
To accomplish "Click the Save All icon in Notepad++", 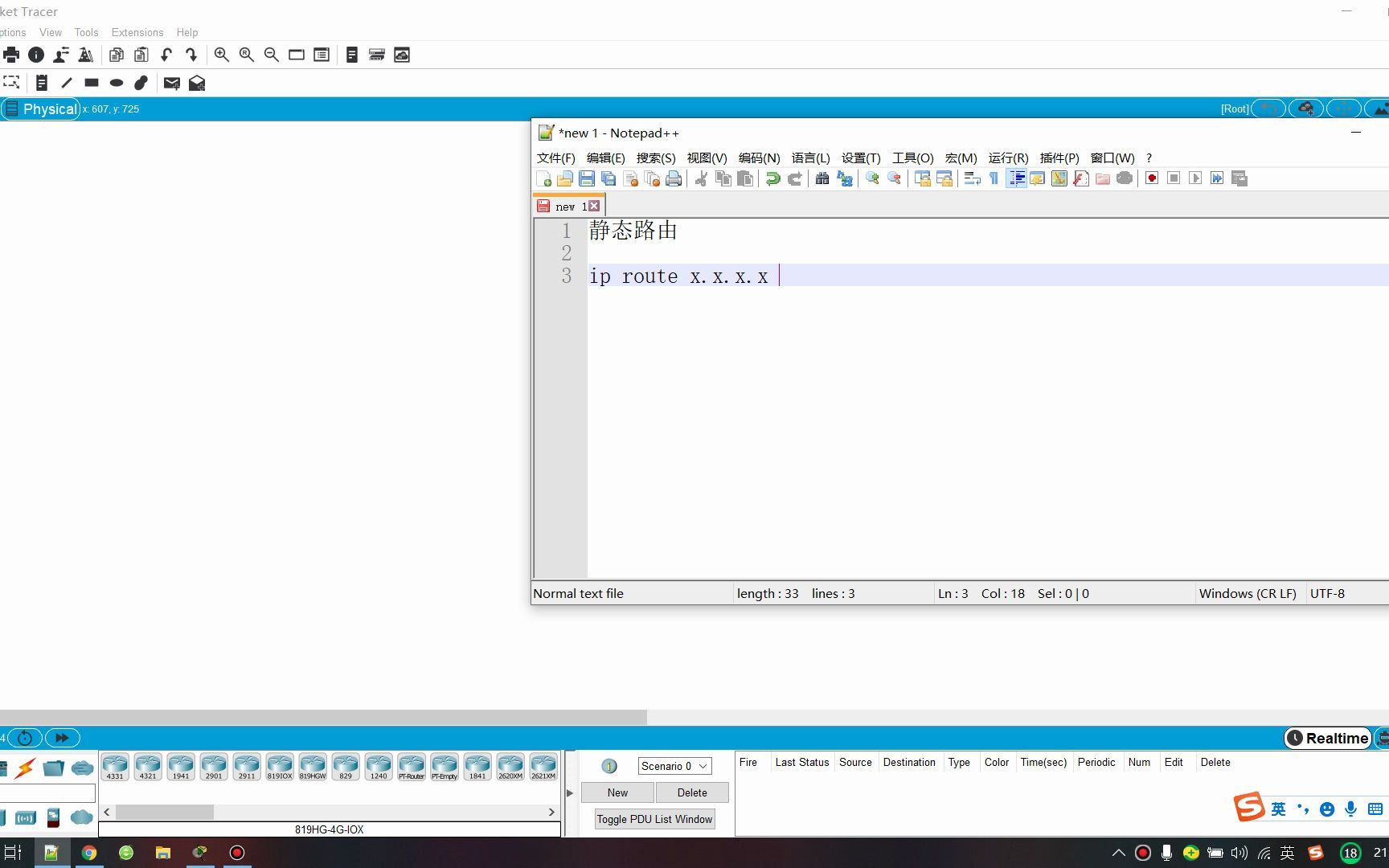I will [608, 178].
